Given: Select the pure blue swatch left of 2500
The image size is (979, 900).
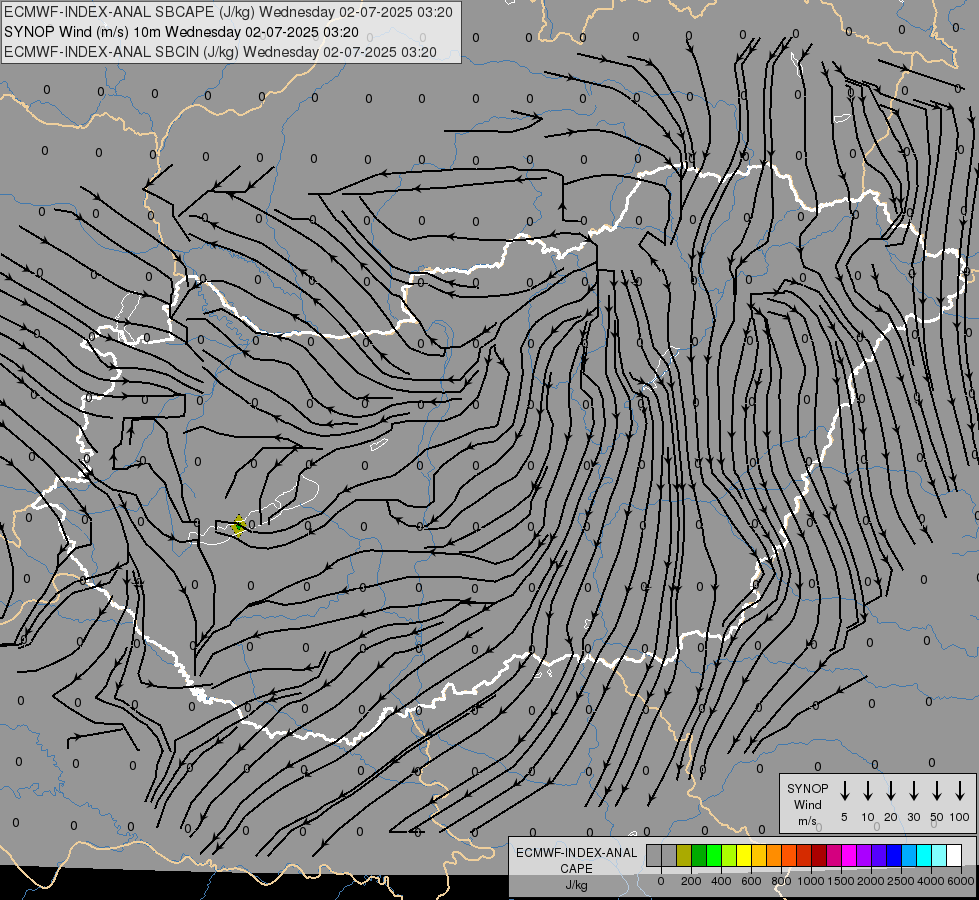Looking at the screenshot, I should click(894, 855).
